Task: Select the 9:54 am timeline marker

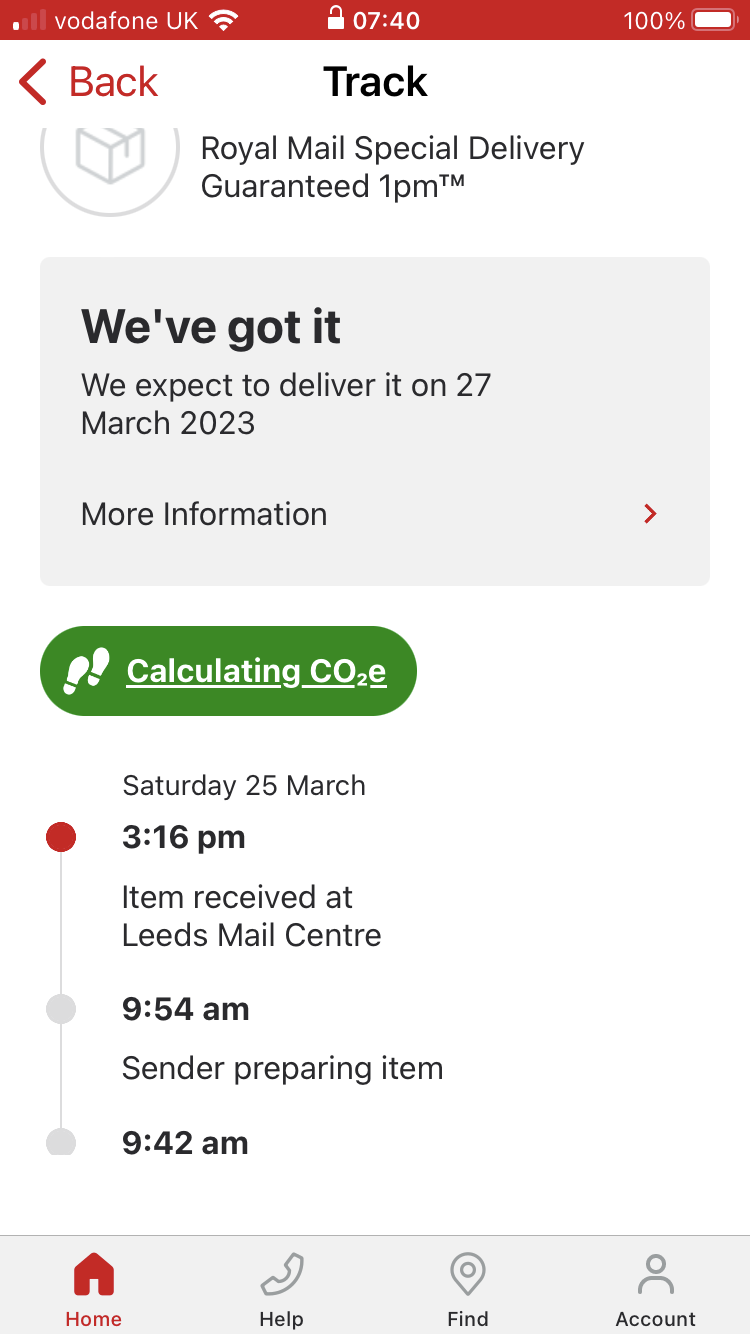Action: coord(61,1009)
